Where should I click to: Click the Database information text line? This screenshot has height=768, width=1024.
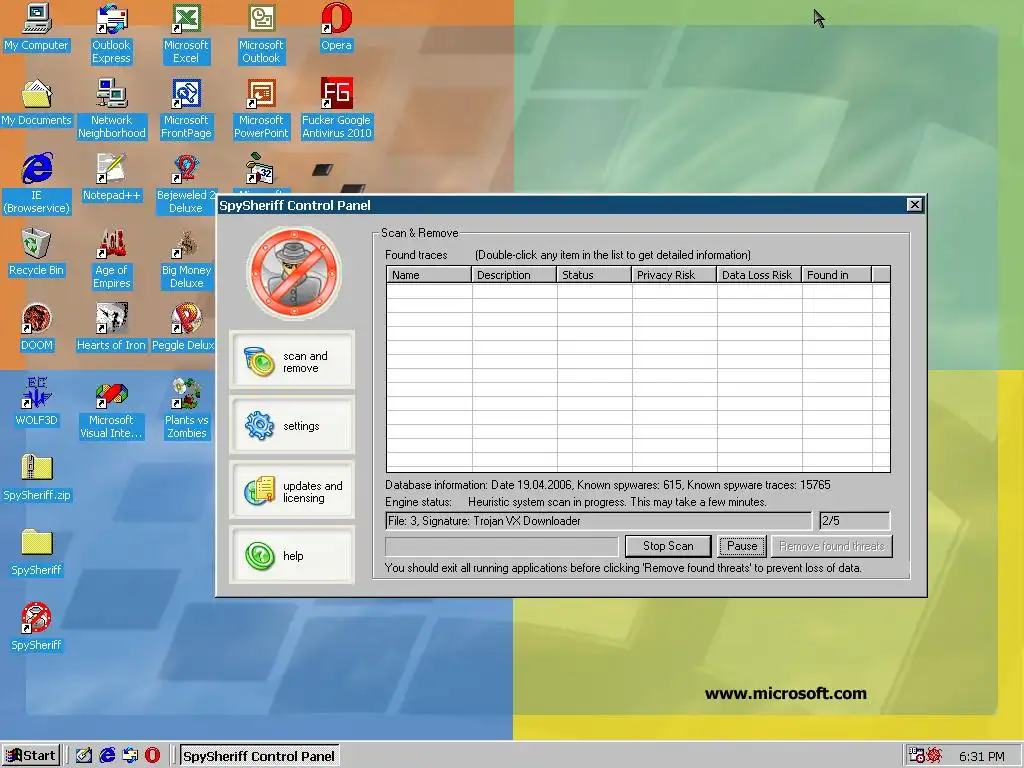click(x=607, y=485)
